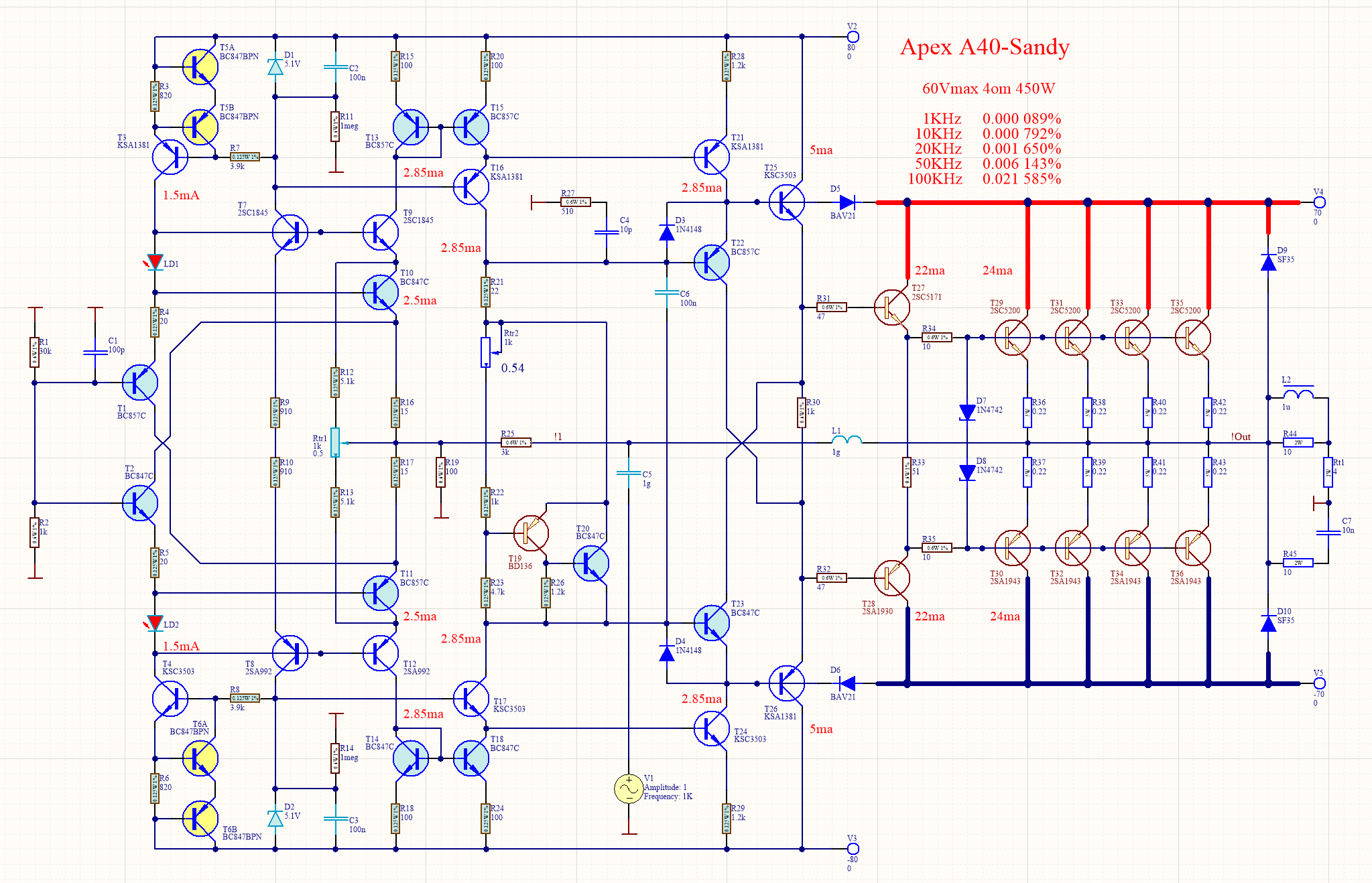Select resistor R44 near output
The height and width of the screenshot is (883, 1372).
coord(1298,442)
